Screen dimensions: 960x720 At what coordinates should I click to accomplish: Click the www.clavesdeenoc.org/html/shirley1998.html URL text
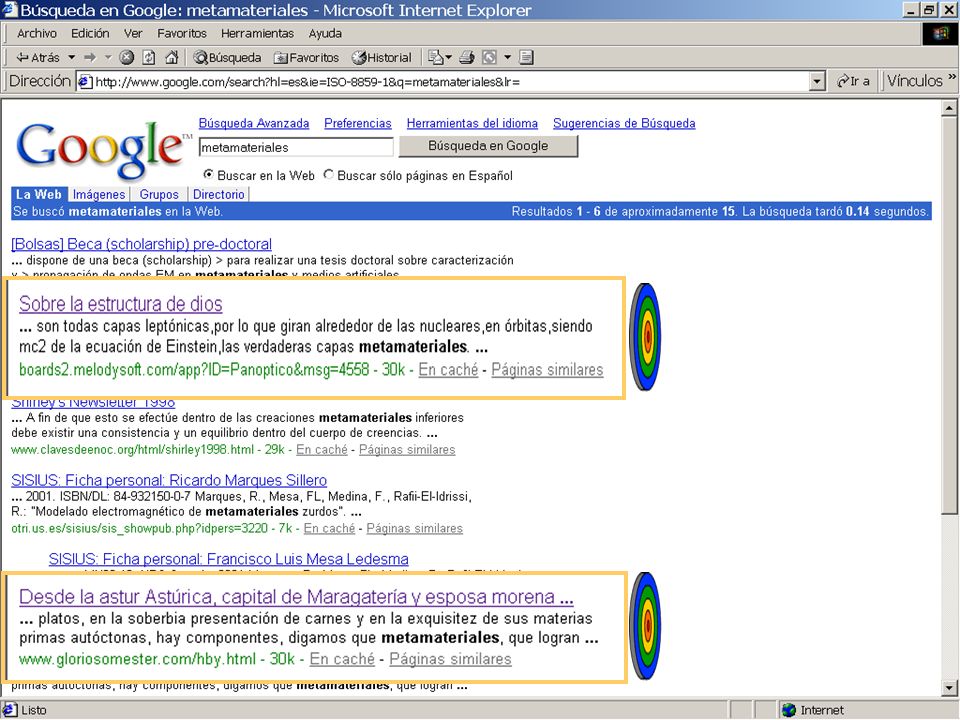pos(132,449)
